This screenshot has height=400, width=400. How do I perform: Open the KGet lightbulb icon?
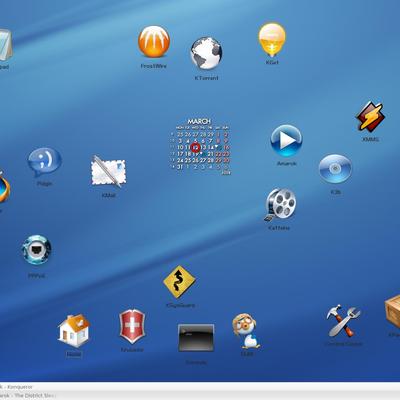[x=272, y=39]
